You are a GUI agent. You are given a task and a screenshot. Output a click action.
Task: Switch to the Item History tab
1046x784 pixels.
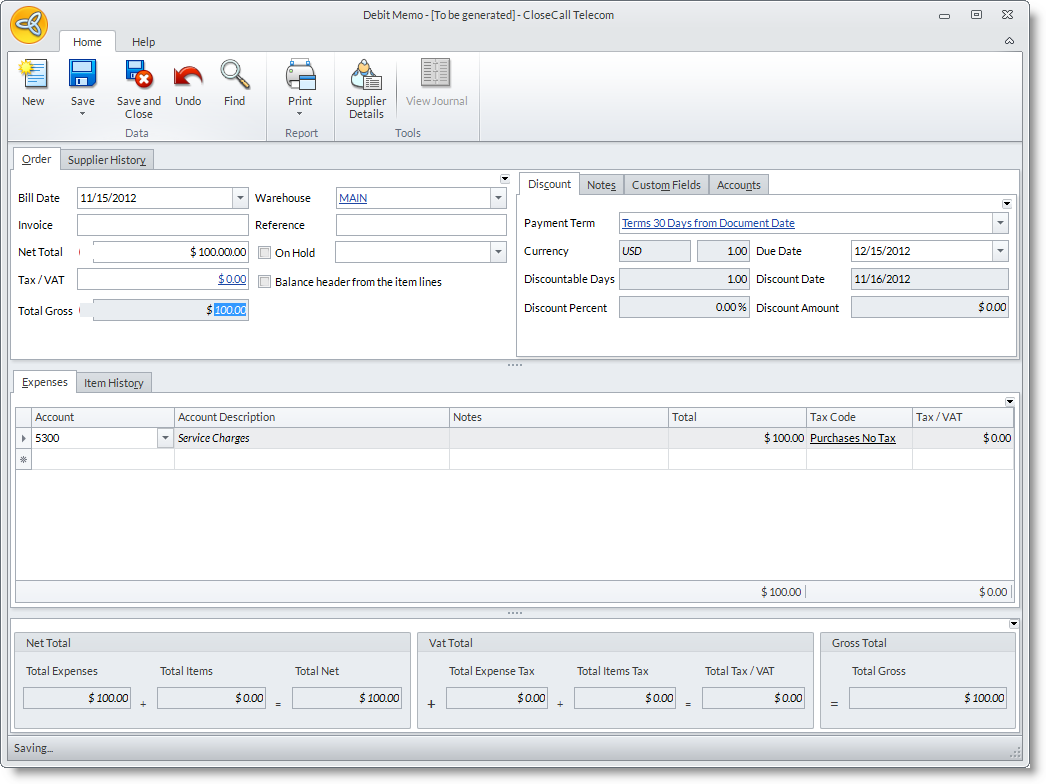pyautogui.click(x=114, y=383)
